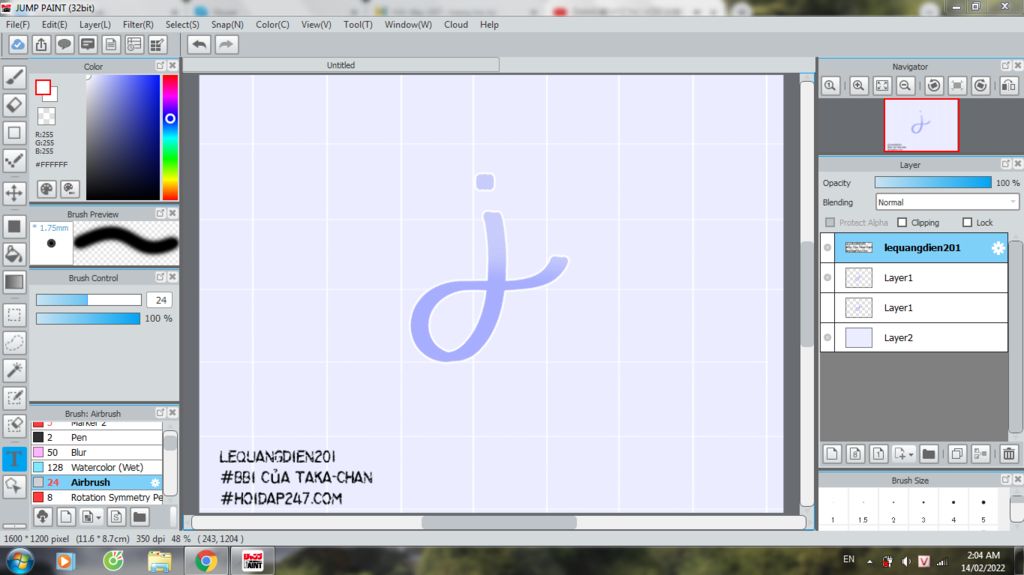
Task: Create a new layer in Layer panel
Action: coord(832,453)
